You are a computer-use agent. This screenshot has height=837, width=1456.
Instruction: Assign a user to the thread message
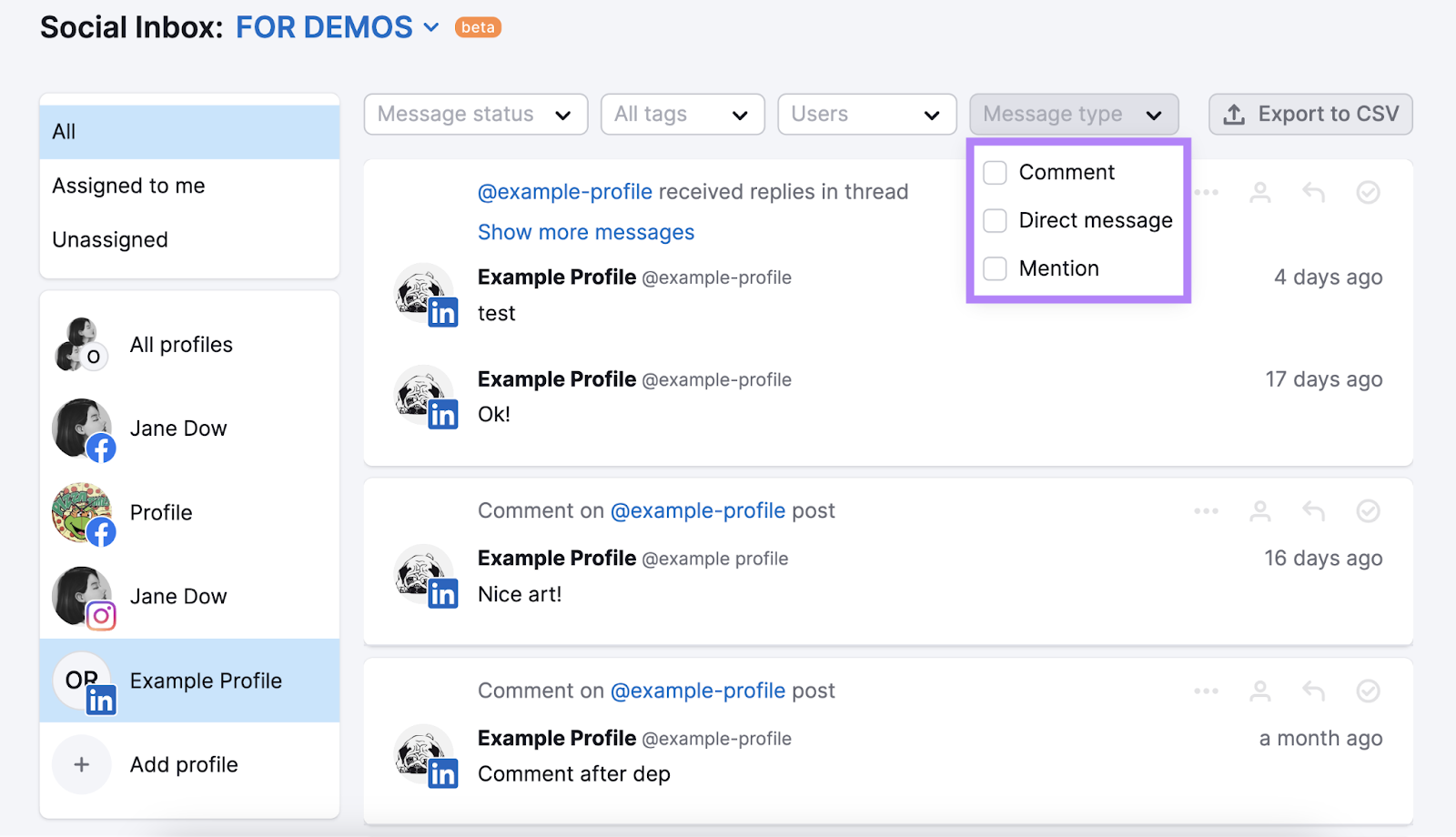tap(1259, 192)
